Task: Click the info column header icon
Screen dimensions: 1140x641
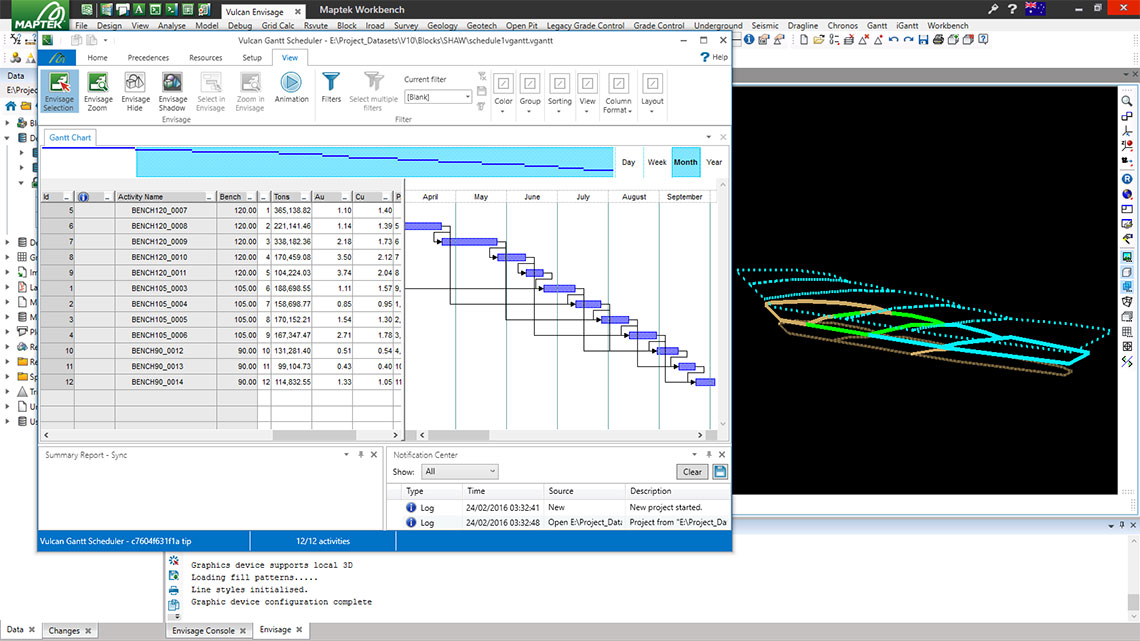Action: (x=83, y=197)
